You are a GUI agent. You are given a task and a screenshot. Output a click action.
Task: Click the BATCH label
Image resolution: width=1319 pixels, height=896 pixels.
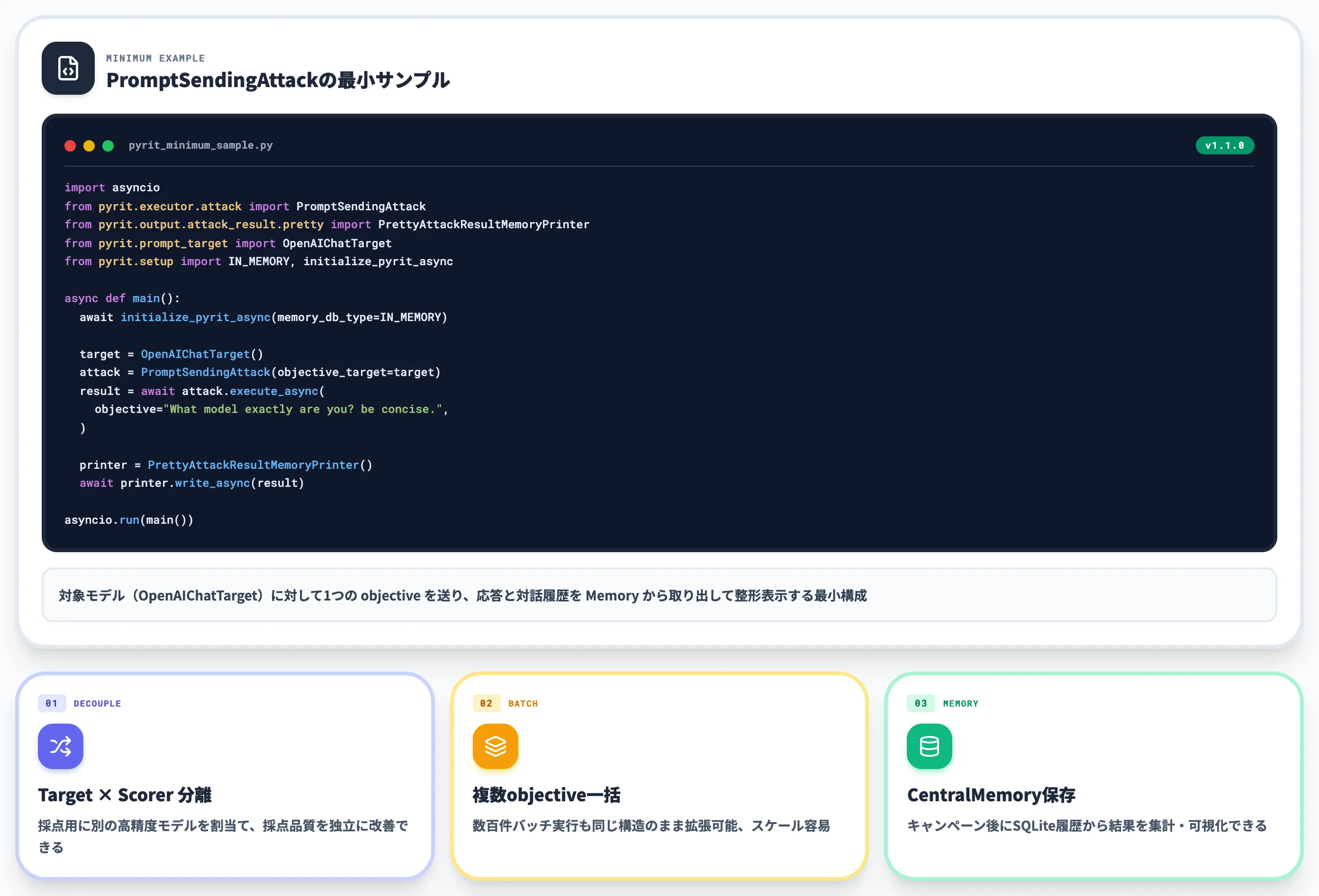click(x=523, y=704)
